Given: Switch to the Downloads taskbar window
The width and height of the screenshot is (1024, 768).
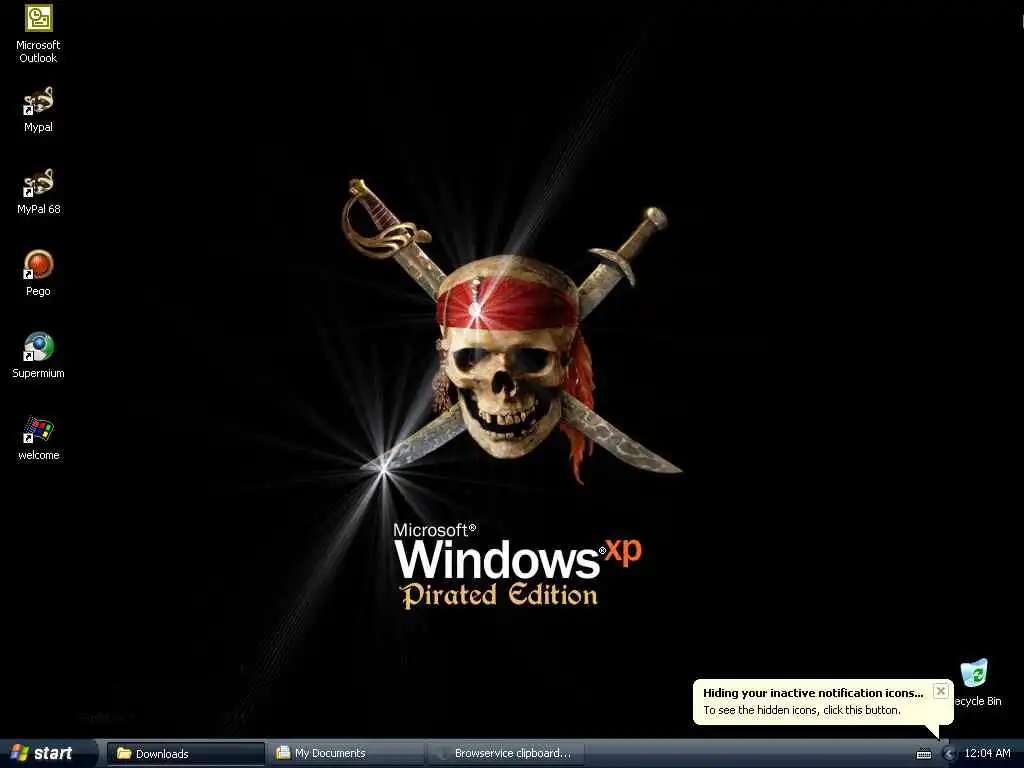Looking at the screenshot, I should click(x=186, y=753).
